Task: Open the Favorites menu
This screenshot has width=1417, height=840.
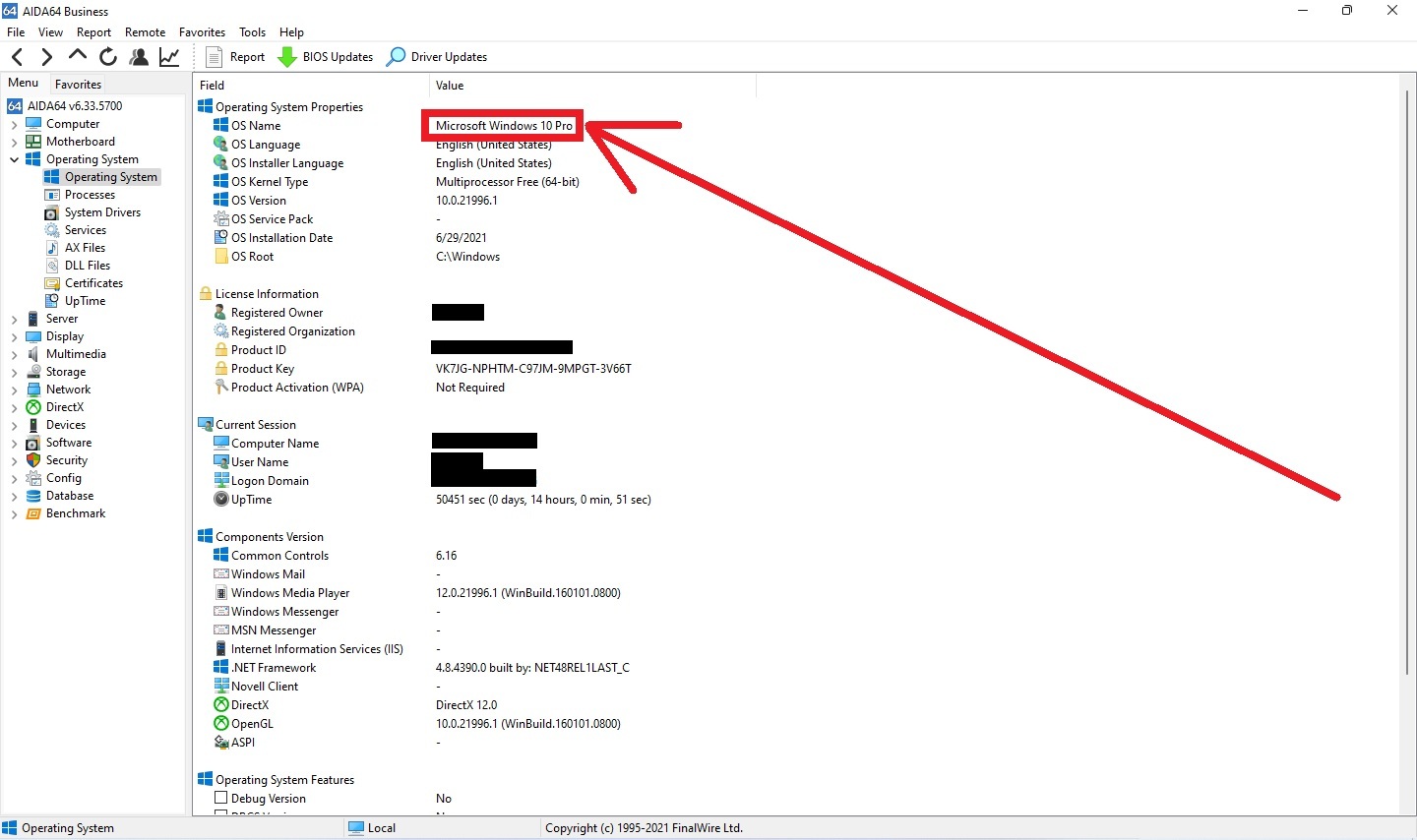Action: point(202,32)
